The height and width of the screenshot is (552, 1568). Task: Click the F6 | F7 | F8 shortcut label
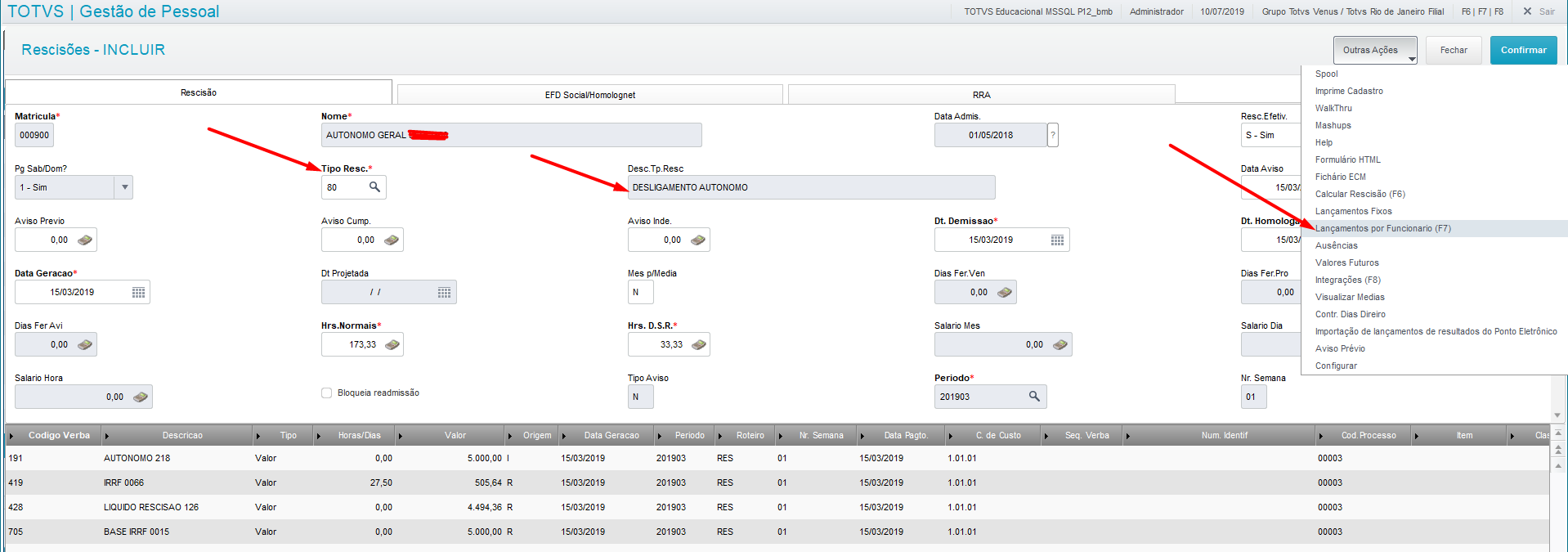click(x=1482, y=11)
